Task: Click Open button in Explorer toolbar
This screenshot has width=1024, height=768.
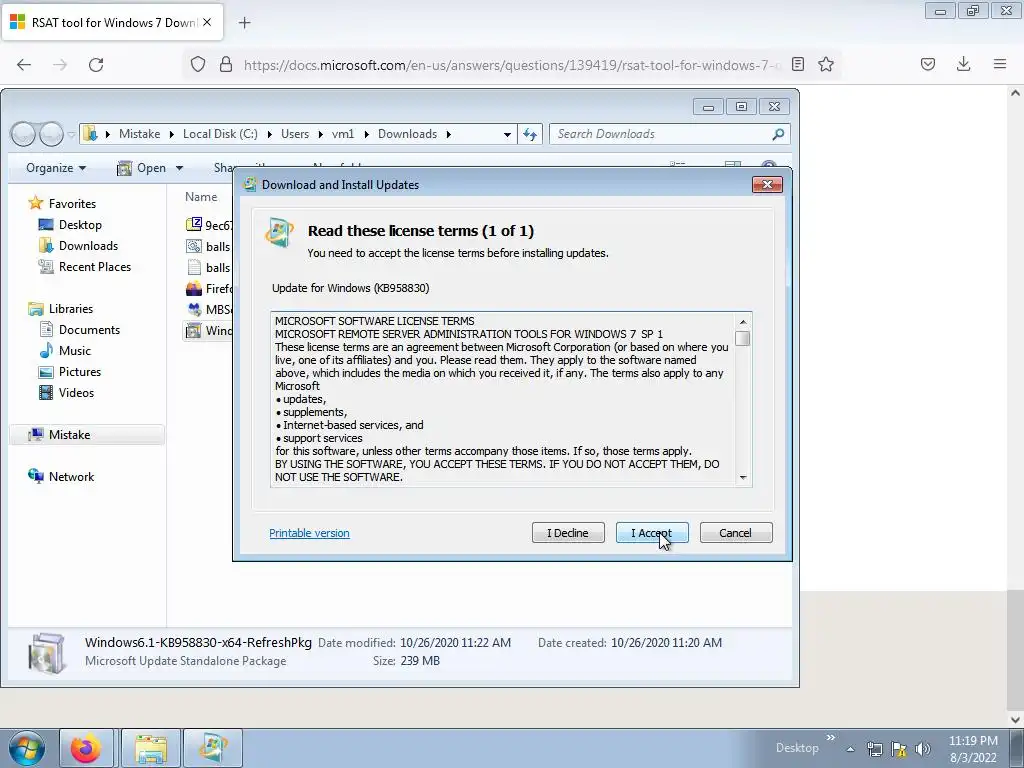Action: [x=142, y=168]
